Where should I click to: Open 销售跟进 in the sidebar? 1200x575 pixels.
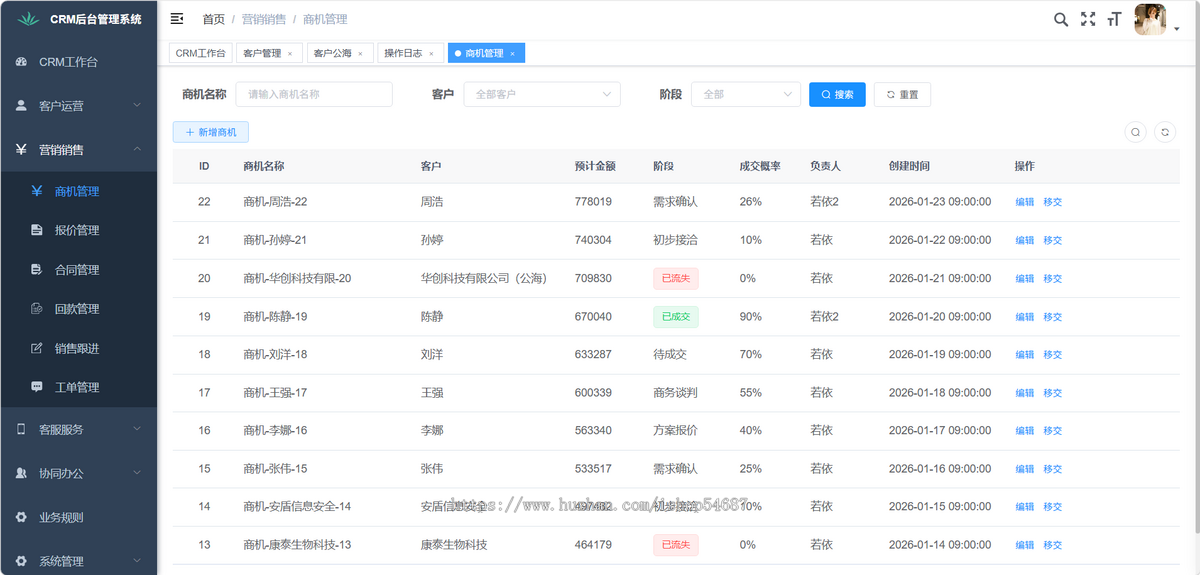click(x=78, y=348)
